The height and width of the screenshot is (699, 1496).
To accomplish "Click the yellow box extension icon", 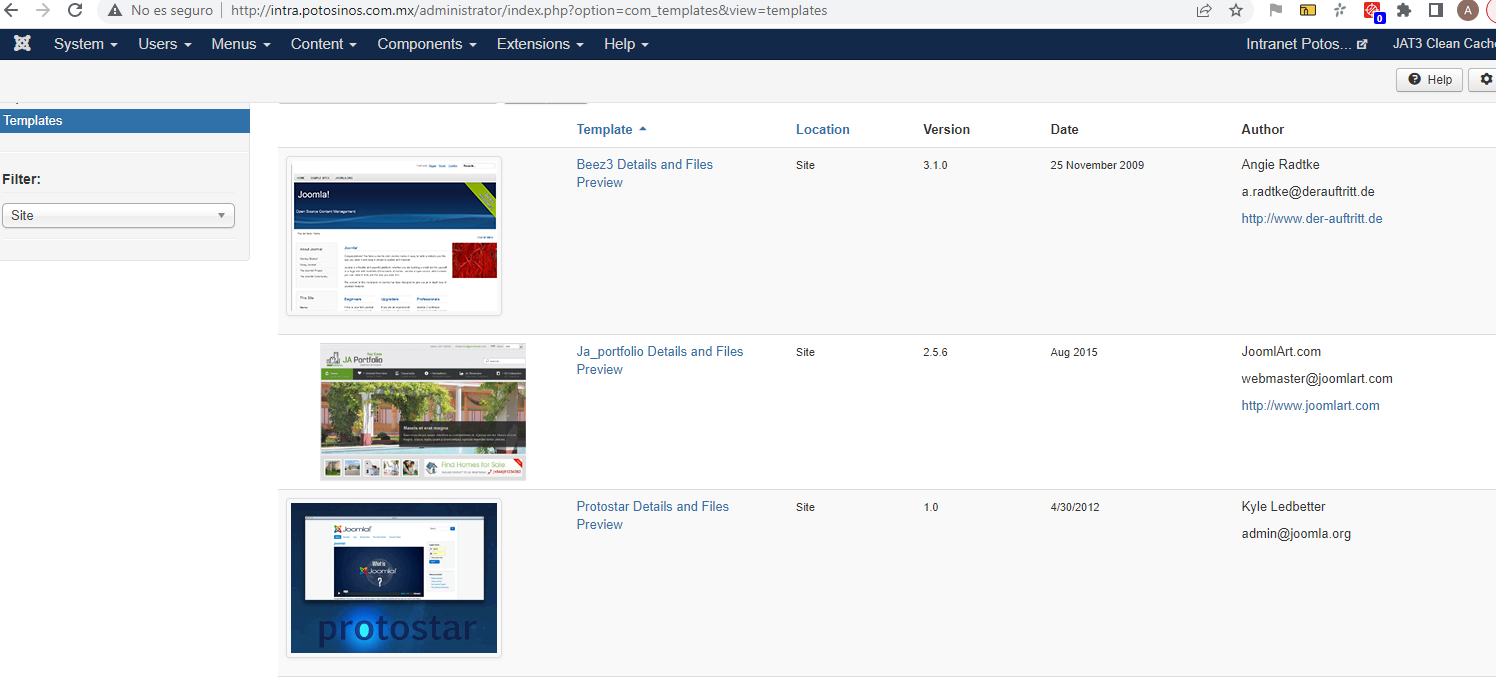I will coord(1308,10).
